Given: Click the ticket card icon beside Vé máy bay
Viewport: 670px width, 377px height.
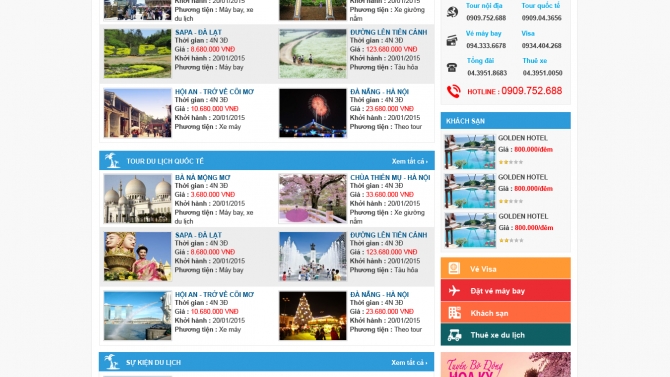Looking at the screenshot, I should 452,41.
